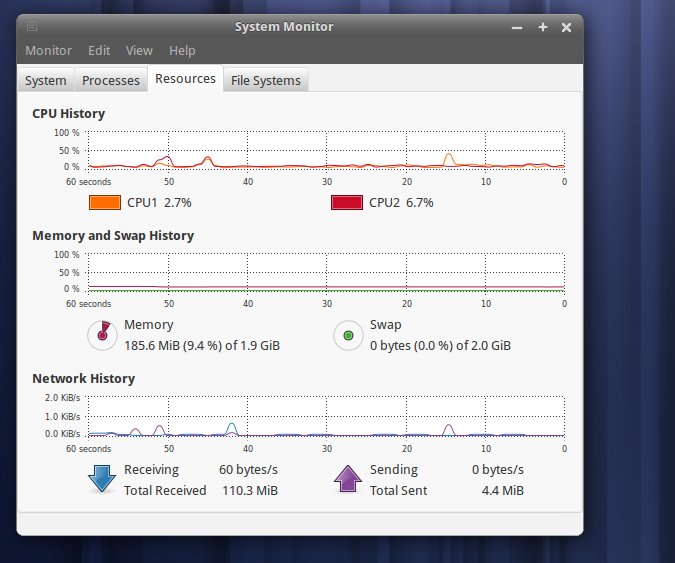
Task: Click the Network History heading
Action: pos(84,378)
